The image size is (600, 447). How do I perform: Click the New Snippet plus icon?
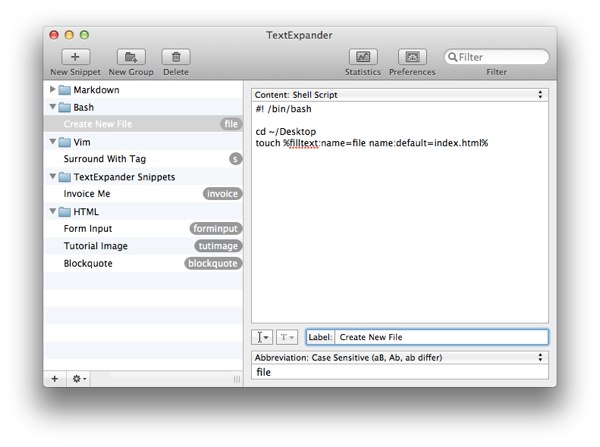pos(75,57)
